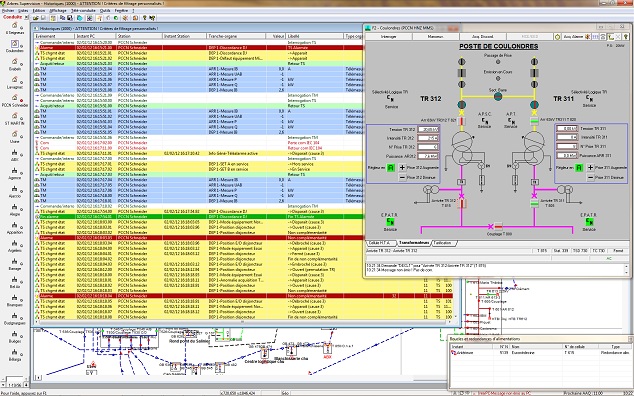
Task: Click the Arr 63kV TR311 T 820 breaker
Action: click(x=534, y=121)
